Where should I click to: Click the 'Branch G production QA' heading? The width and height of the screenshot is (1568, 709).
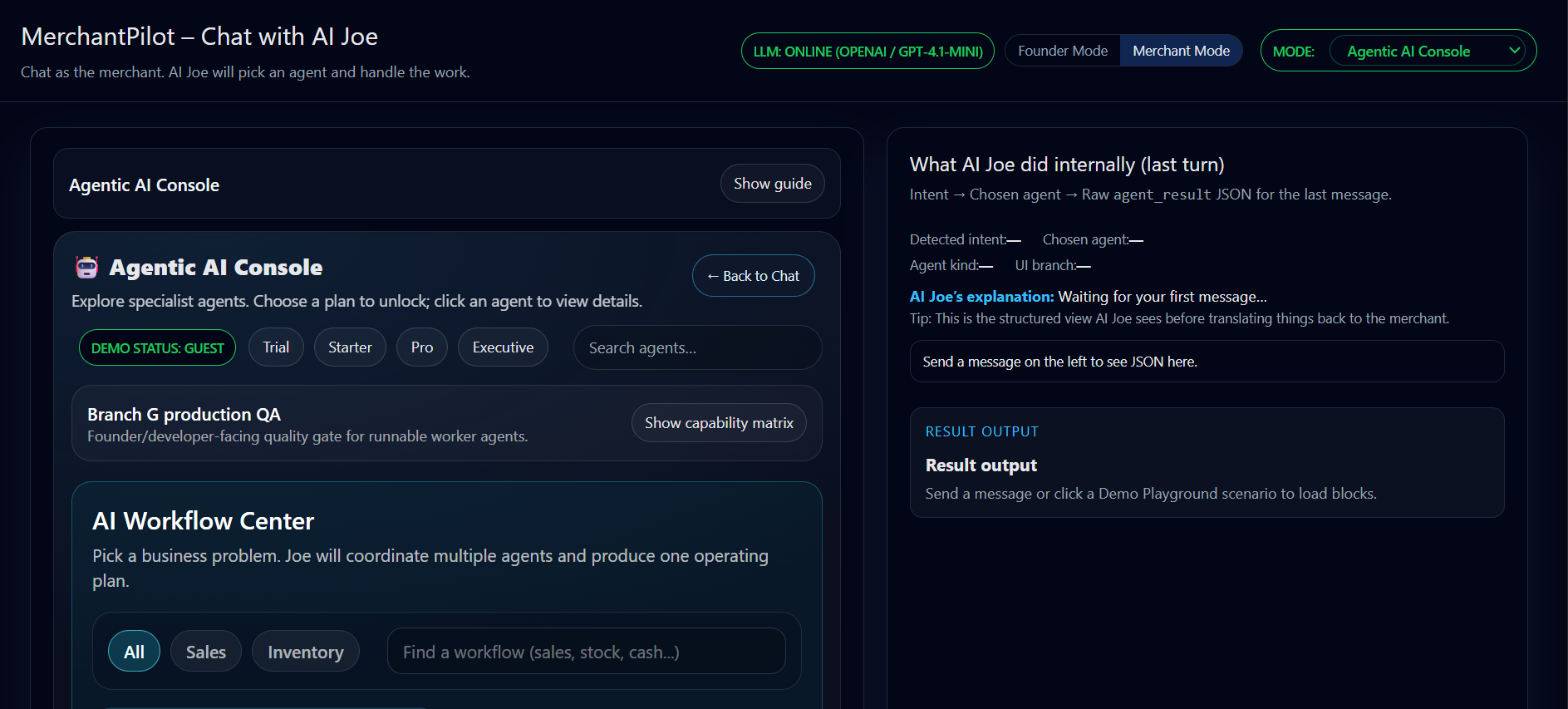pyautogui.click(x=184, y=414)
